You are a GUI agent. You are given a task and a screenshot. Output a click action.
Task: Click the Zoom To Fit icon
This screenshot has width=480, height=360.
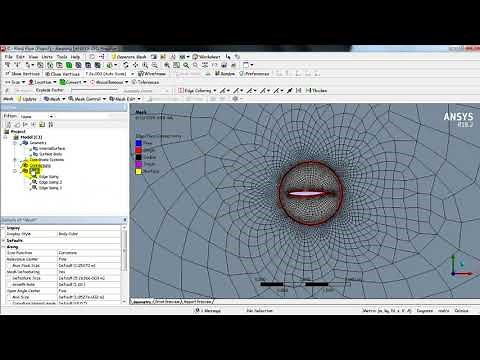pyautogui.click(x=167, y=65)
